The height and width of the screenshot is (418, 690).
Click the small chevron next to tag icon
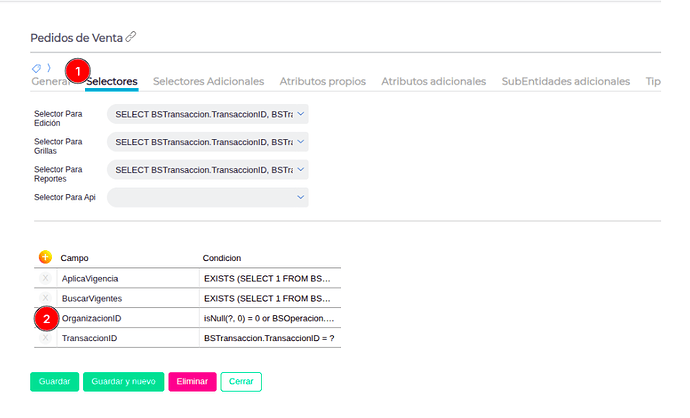click(x=49, y=68)
